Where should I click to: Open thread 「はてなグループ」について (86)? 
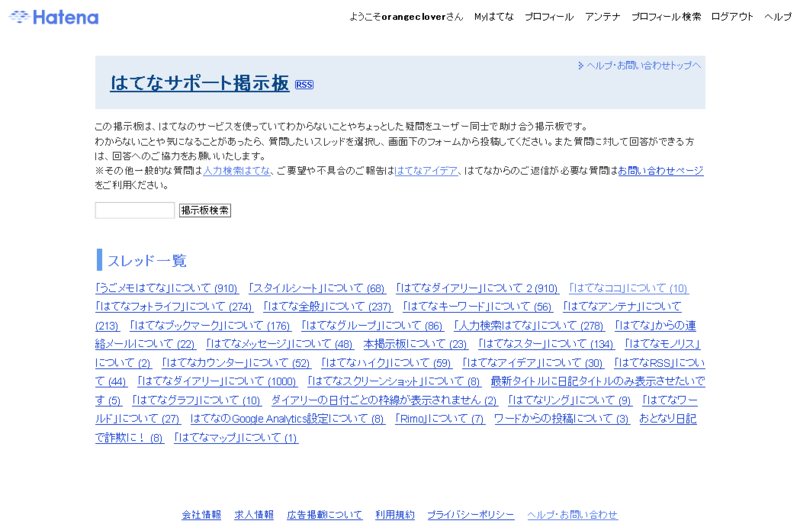372,326
